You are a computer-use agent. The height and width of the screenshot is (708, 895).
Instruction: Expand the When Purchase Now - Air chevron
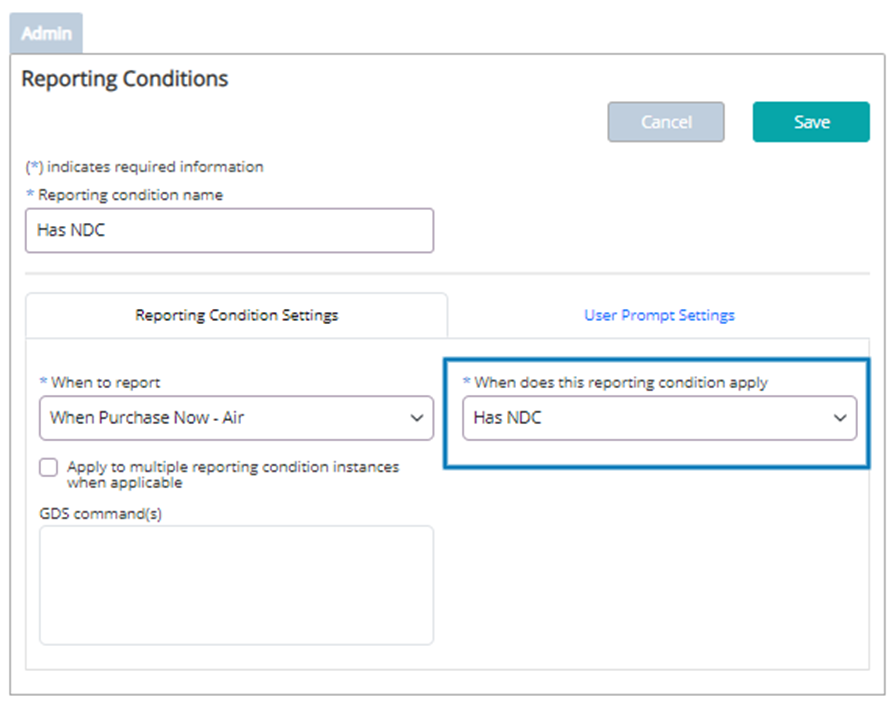tap(417, 418)
